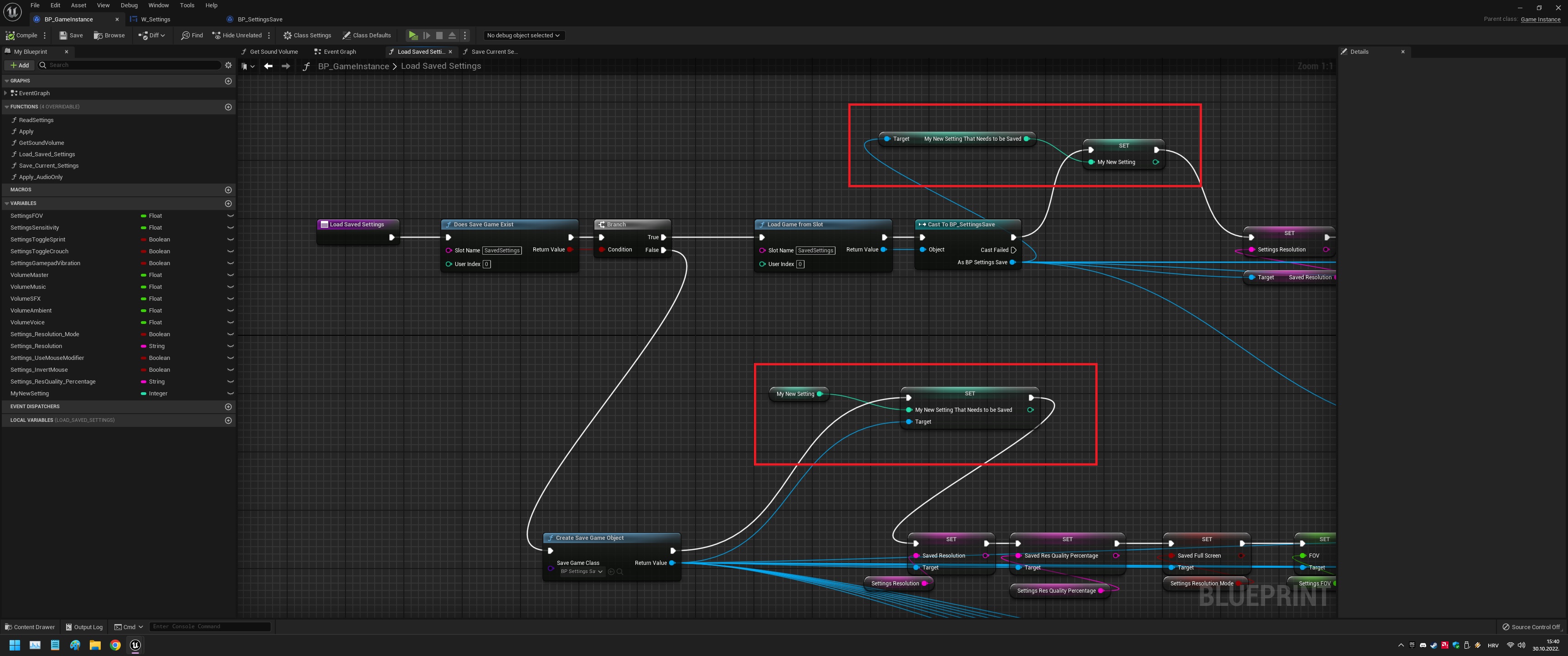This screenshot has width=1568, height=656.
Task: Open the debug object selection dropdown
Action: pos(523,35)
